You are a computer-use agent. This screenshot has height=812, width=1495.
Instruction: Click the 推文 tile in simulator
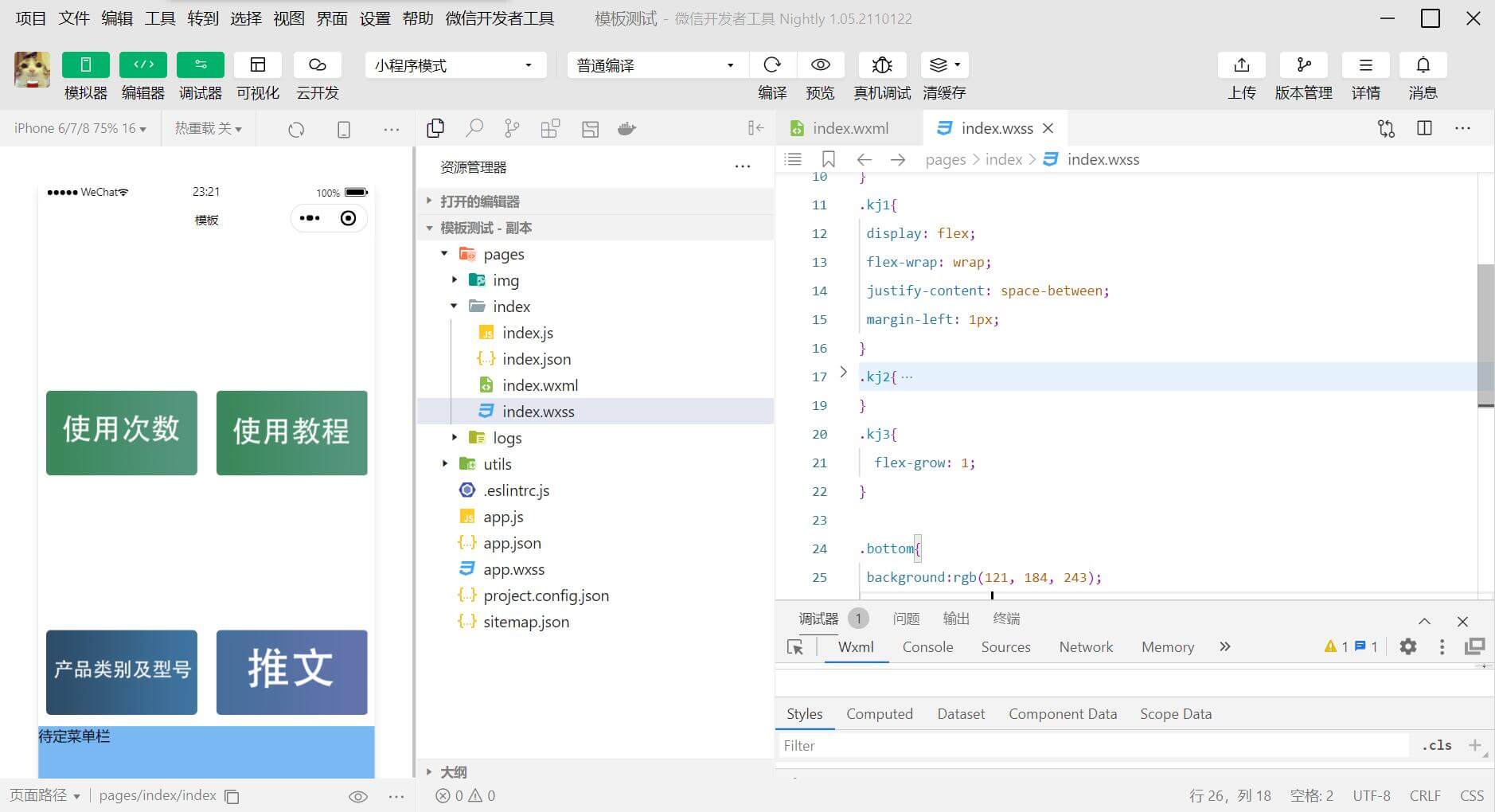tap(292, 672)
